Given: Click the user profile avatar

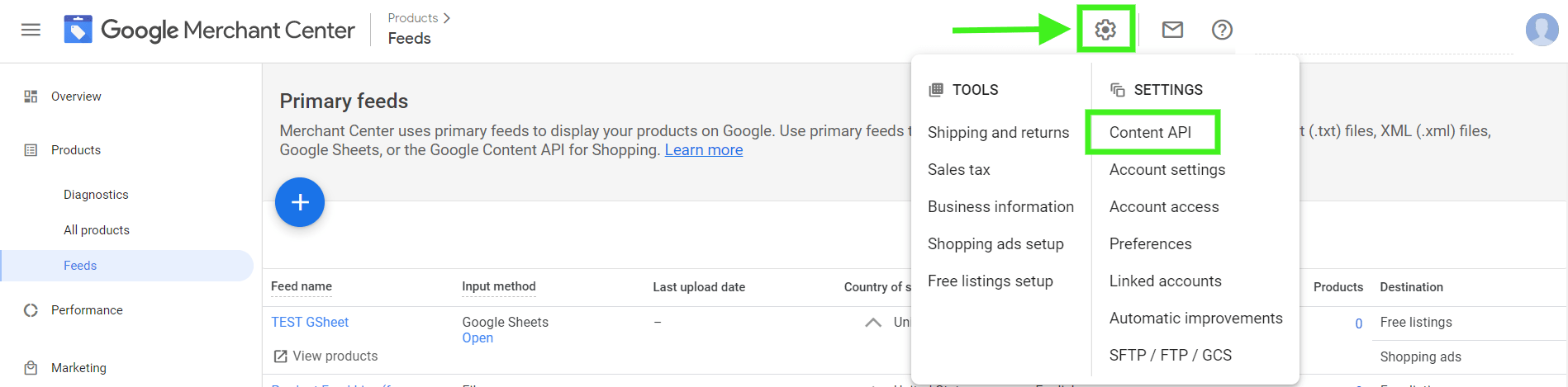Looking at the screenshot, I should pyautogui.click(x=1542, y=30).
